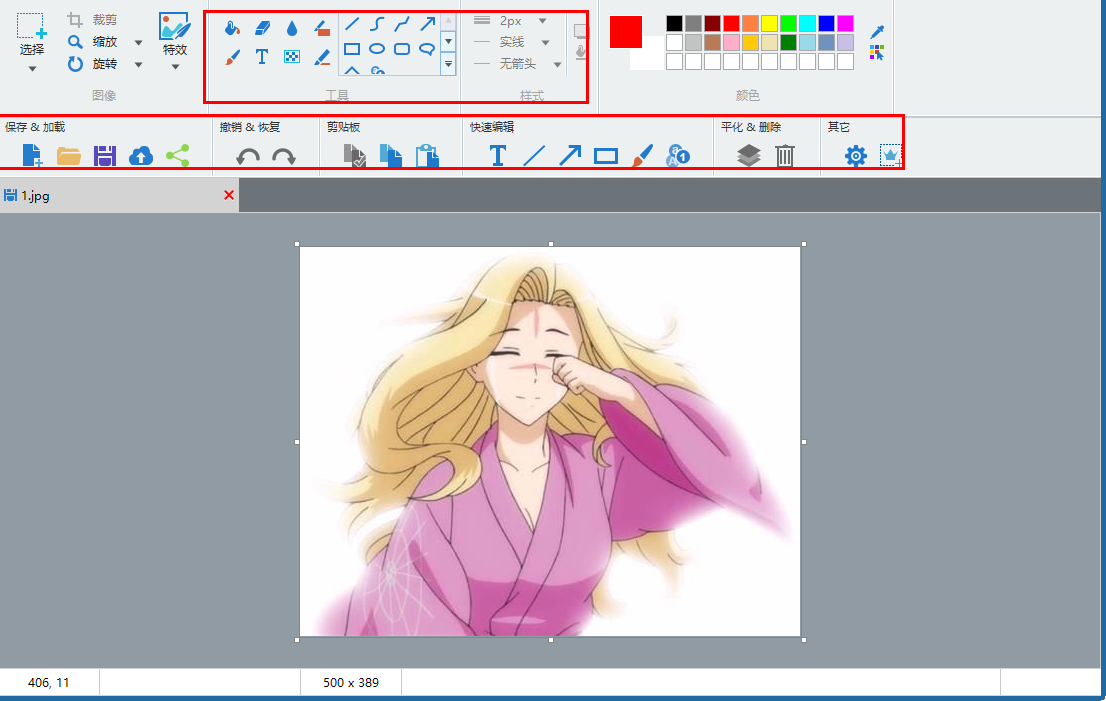Select the paint bucket fill tool
This screenshot has height=701, width=1106.
click(232, 28)
